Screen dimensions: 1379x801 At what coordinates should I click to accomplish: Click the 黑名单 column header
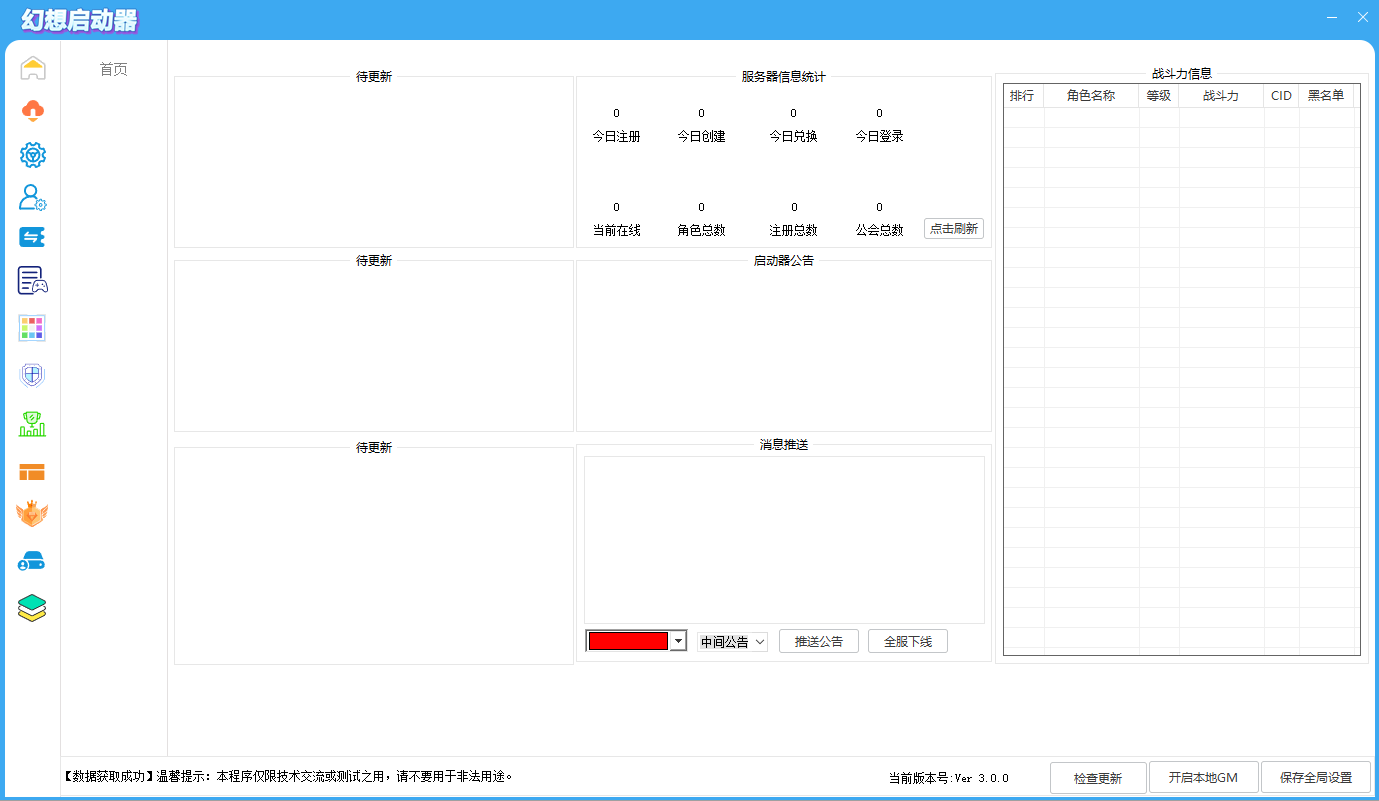pyautogui.click(x=1326, y=96)
